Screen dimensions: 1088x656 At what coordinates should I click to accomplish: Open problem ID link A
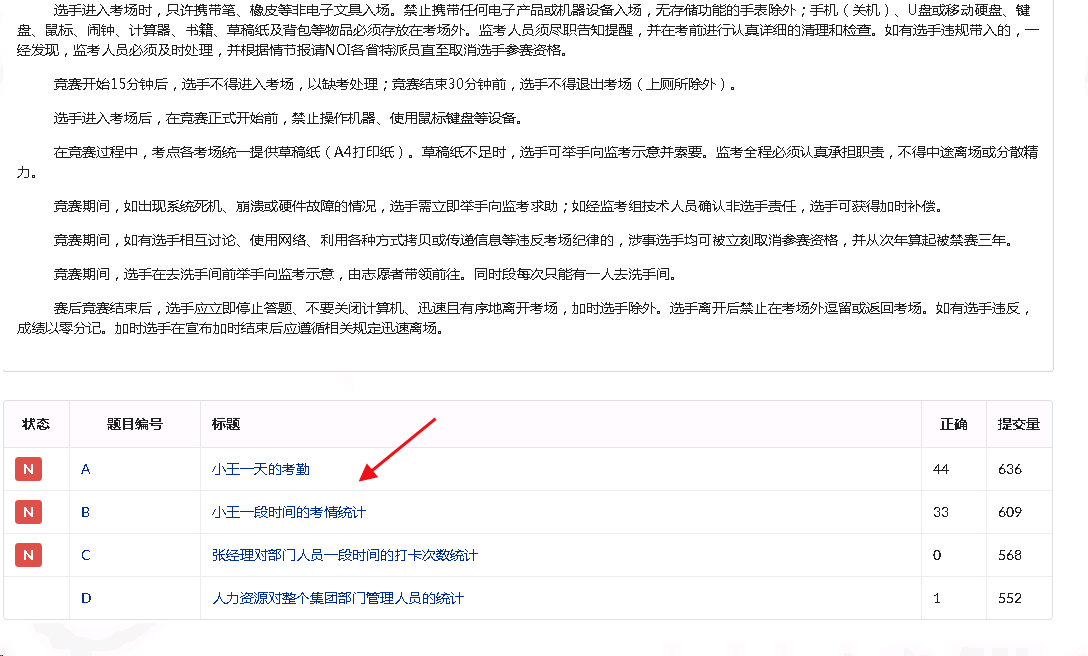coord(85,469)
